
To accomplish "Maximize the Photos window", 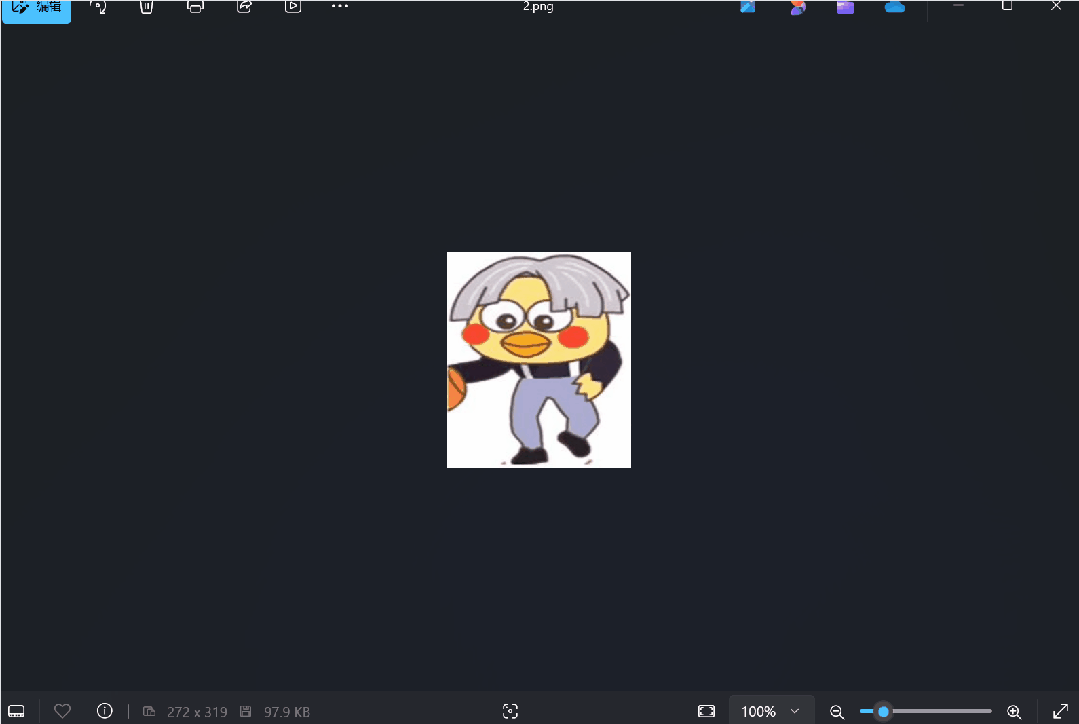I will click(x=1007, y=6).
